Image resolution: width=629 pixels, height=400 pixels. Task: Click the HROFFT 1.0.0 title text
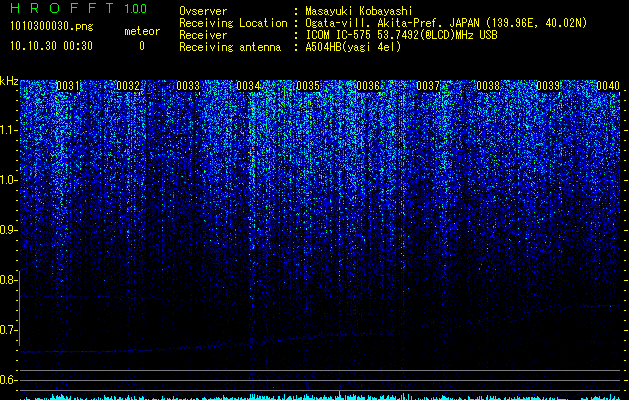(78, 8)
